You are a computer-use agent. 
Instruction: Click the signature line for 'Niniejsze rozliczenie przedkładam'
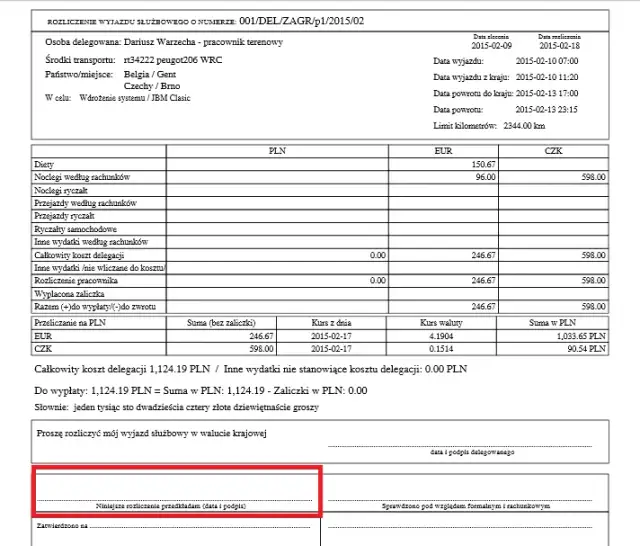point(177,498)
